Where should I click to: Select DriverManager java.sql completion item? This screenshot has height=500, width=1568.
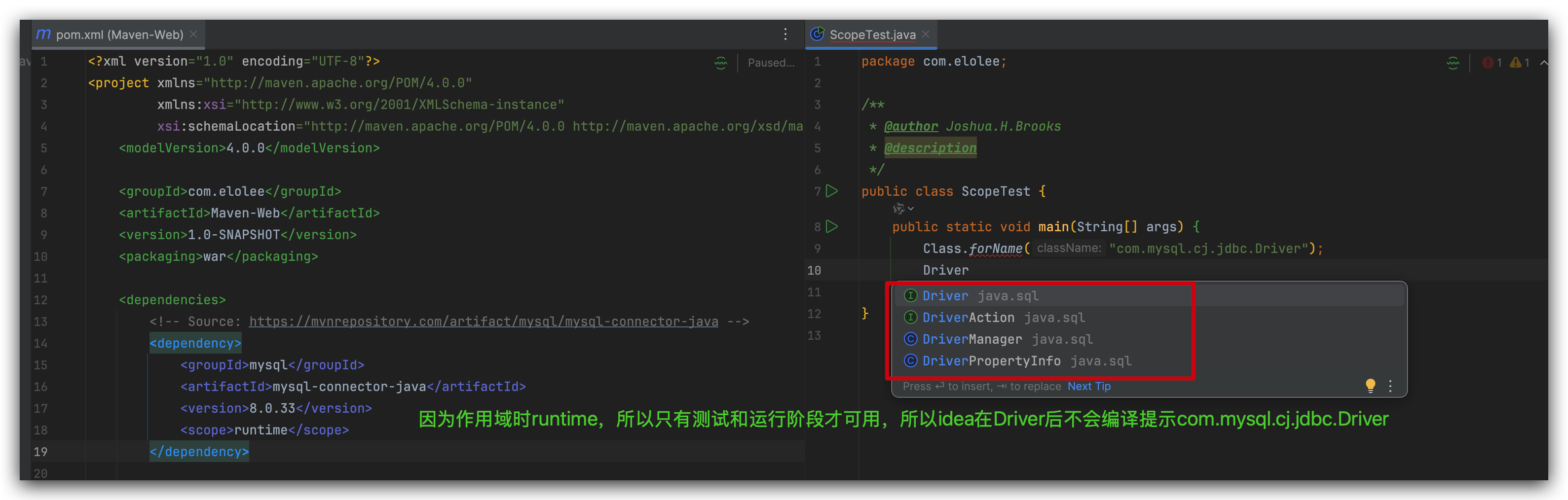1149,339
